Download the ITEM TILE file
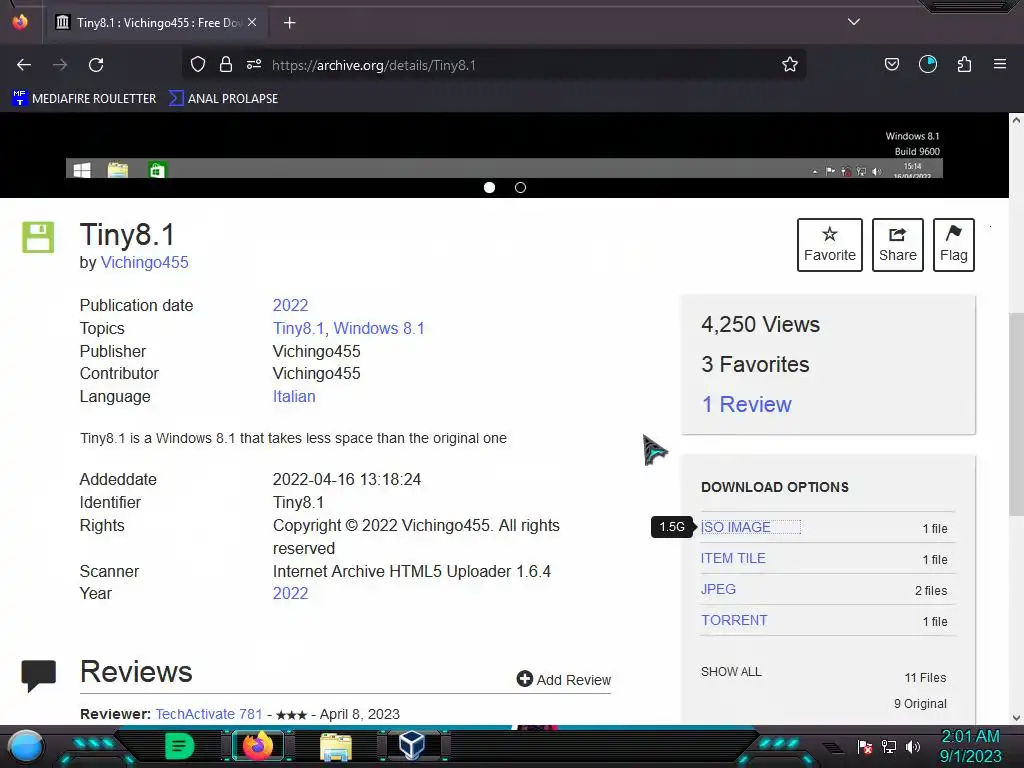Viewport: 1024px width, 768px height. (733, 558)
